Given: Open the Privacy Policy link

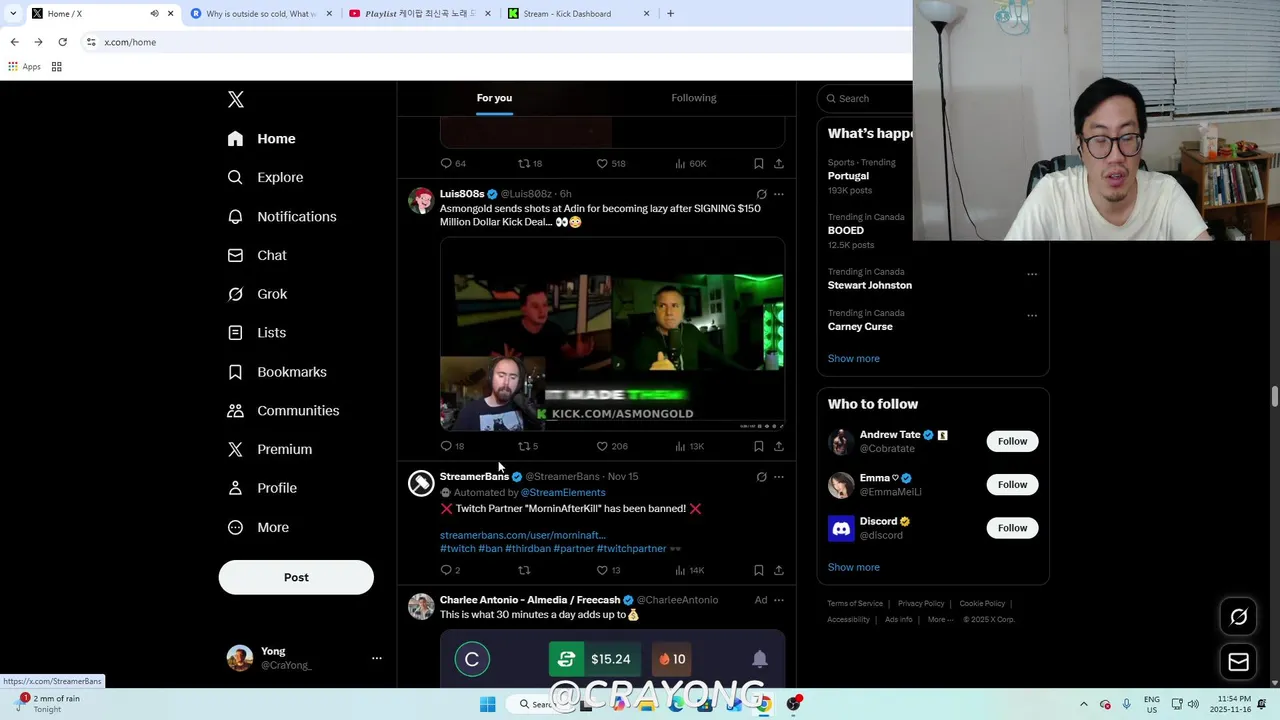Looking at the screenshot, I should (x=921, y=604).
